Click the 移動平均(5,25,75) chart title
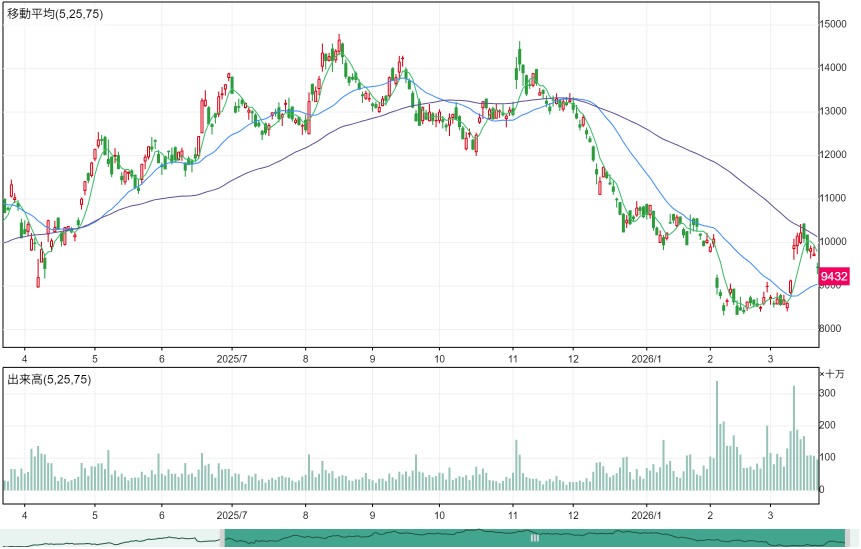The width and height of the screenshot is (861, 549). 55,14
